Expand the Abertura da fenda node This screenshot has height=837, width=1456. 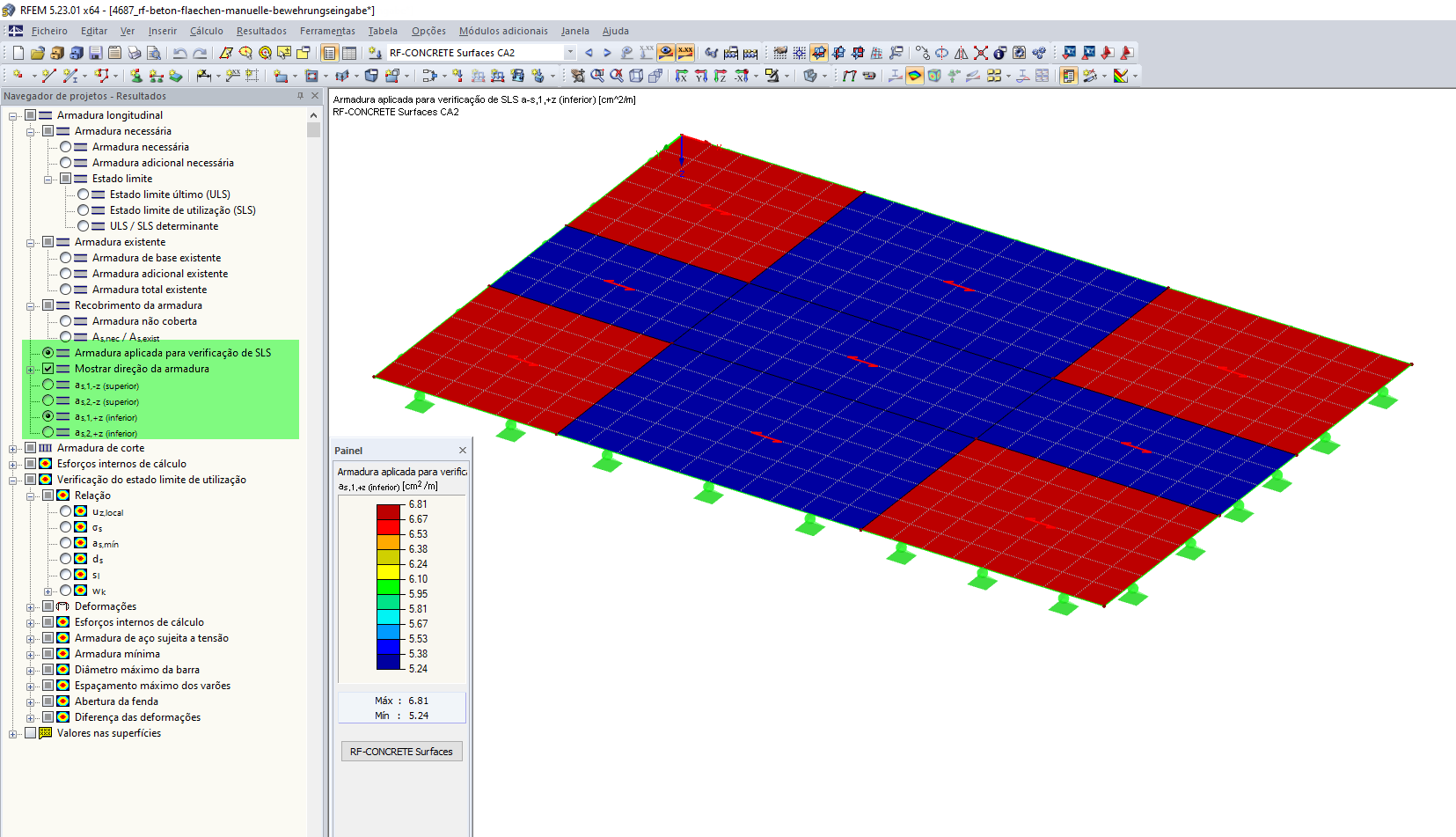click(x=31, y=701)
